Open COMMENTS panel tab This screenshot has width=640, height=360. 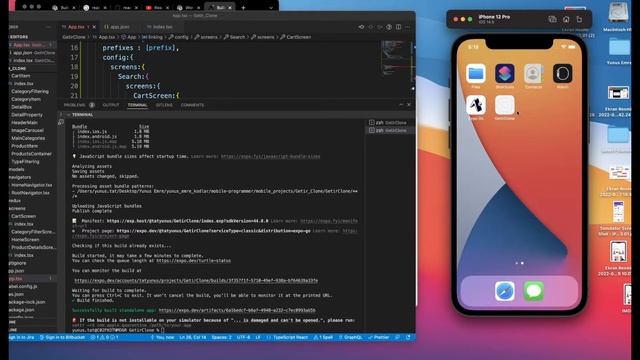pos(192,105)
